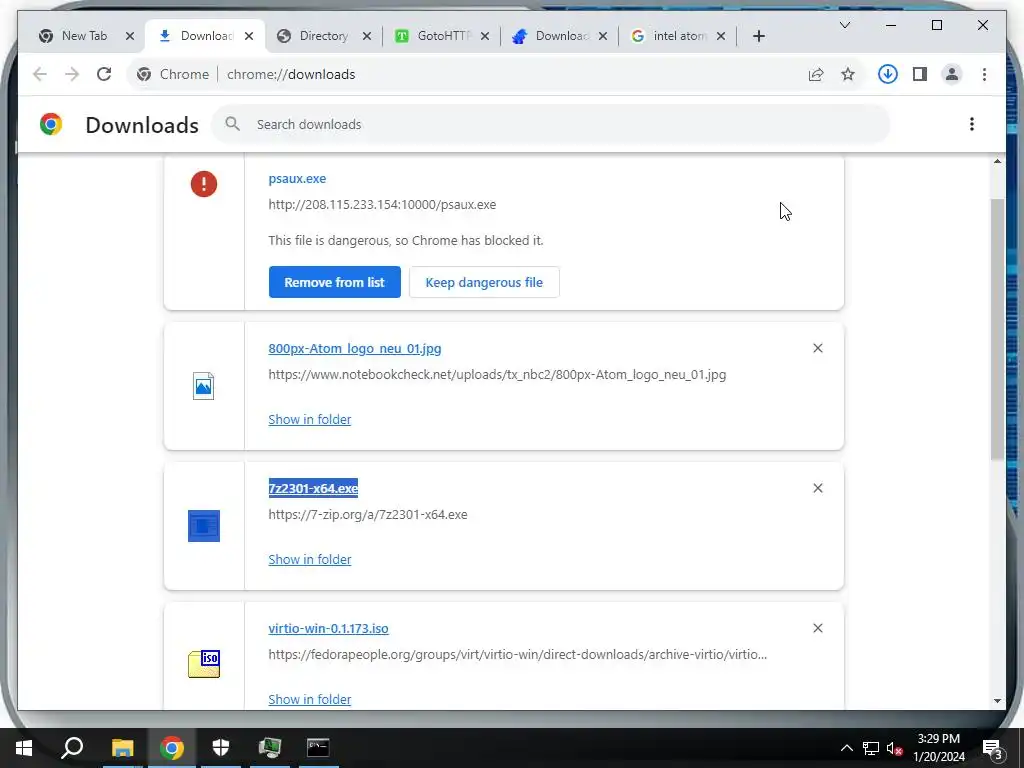
Task: Open the Downloads page more actions menu
Action: [972, 124]
